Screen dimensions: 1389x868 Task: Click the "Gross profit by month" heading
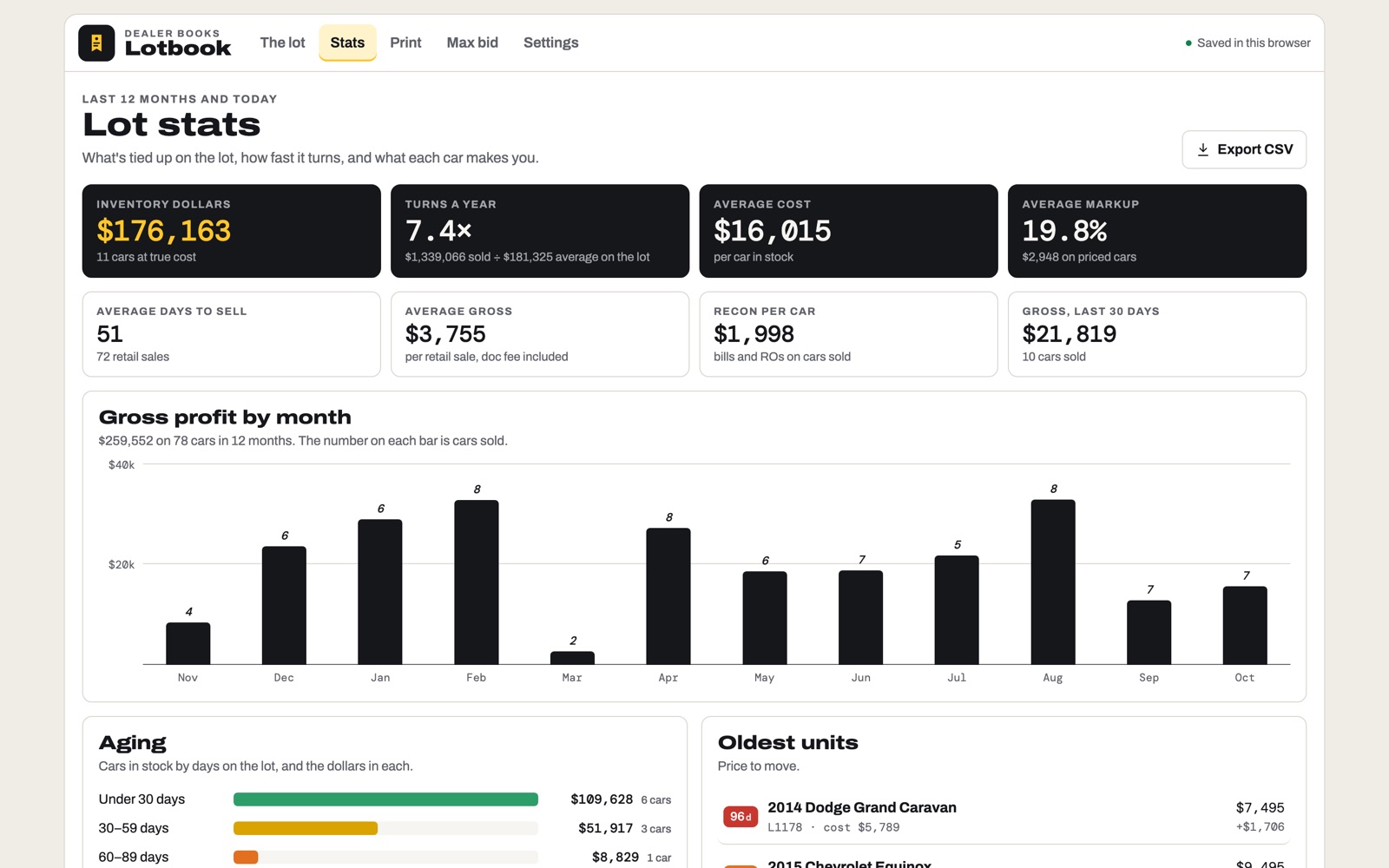(x=225, y=418)
